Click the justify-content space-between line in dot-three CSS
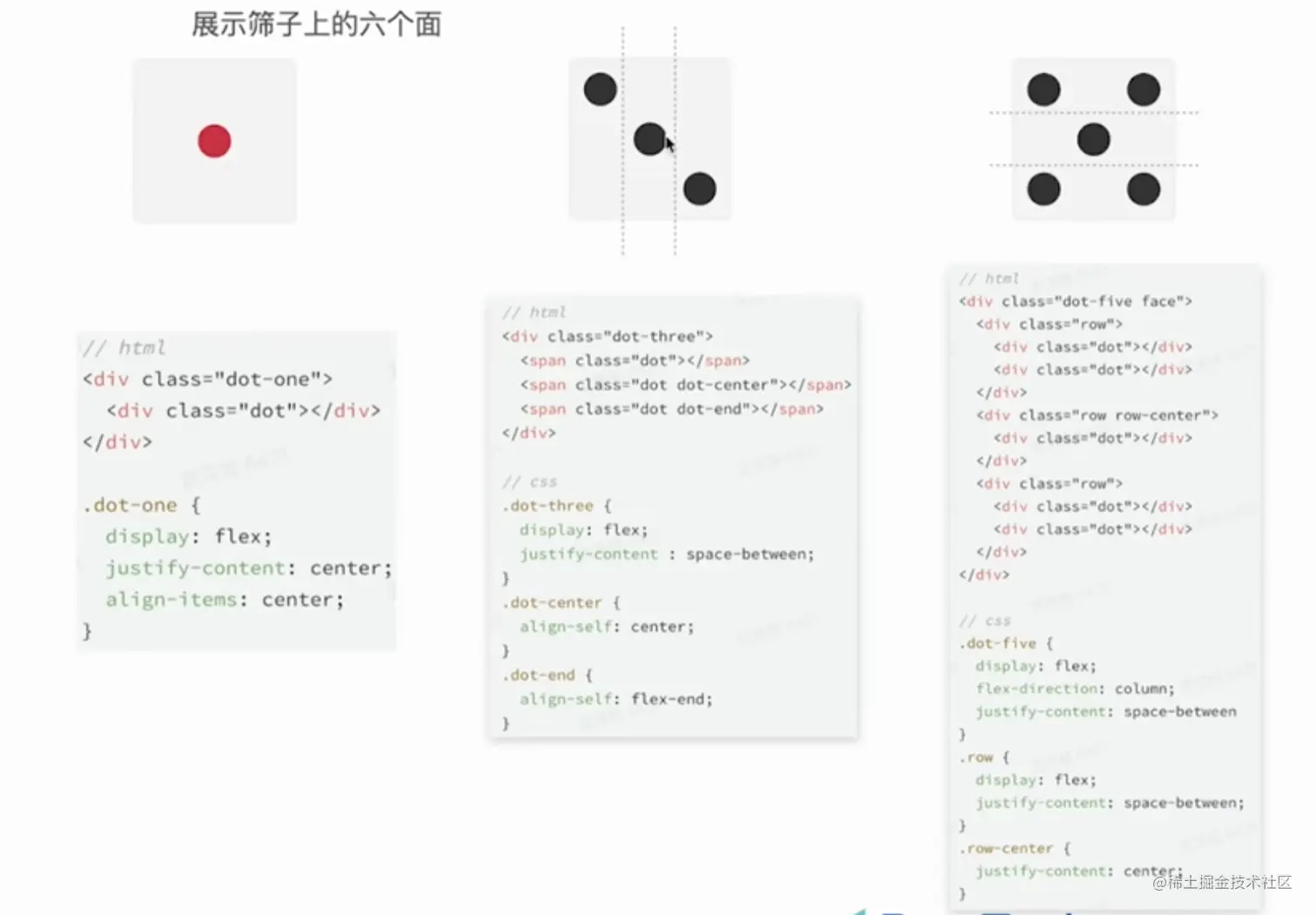1316x915 pixels. tap(667, 554)
